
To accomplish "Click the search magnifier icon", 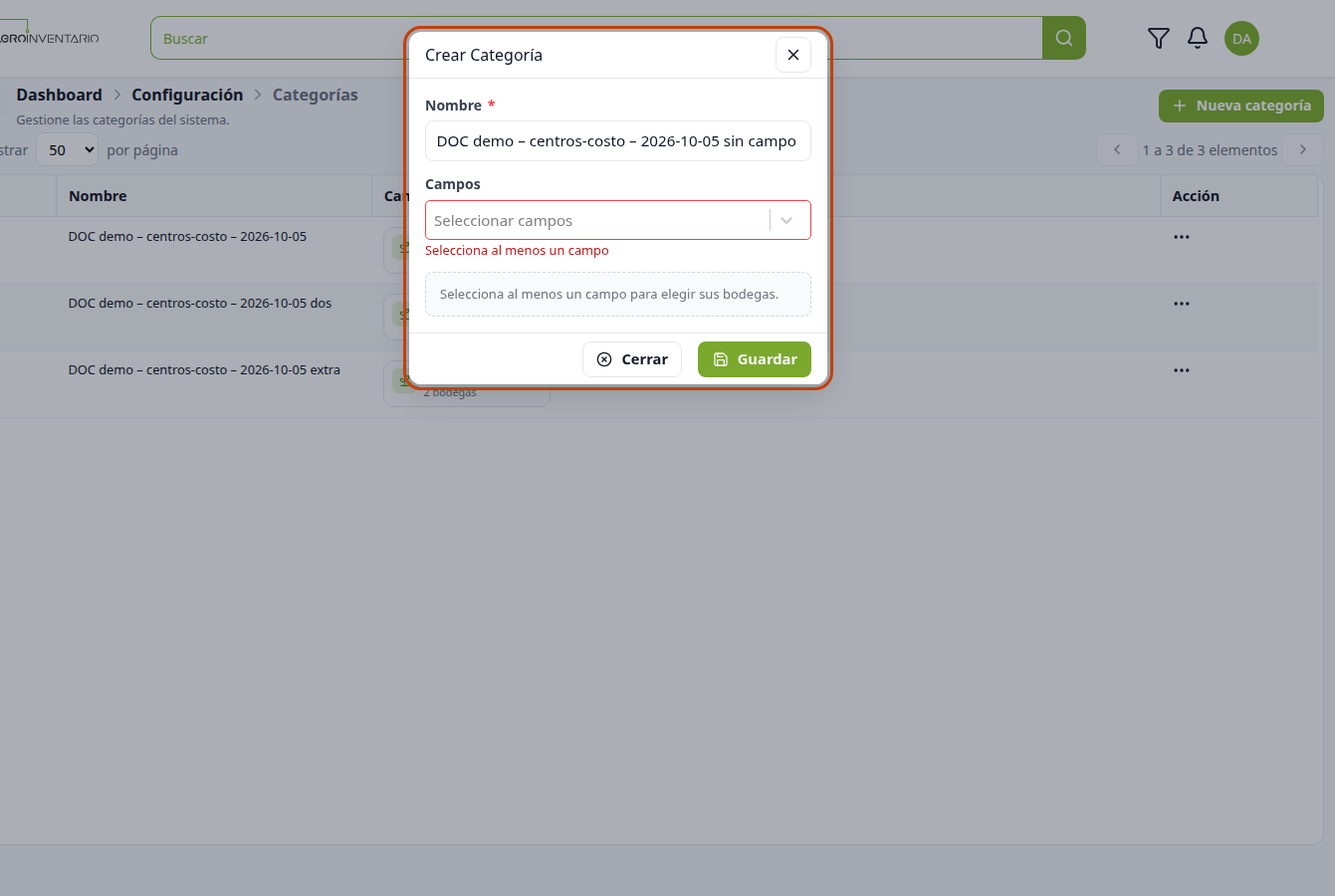I will click(x=1064, y=38).
